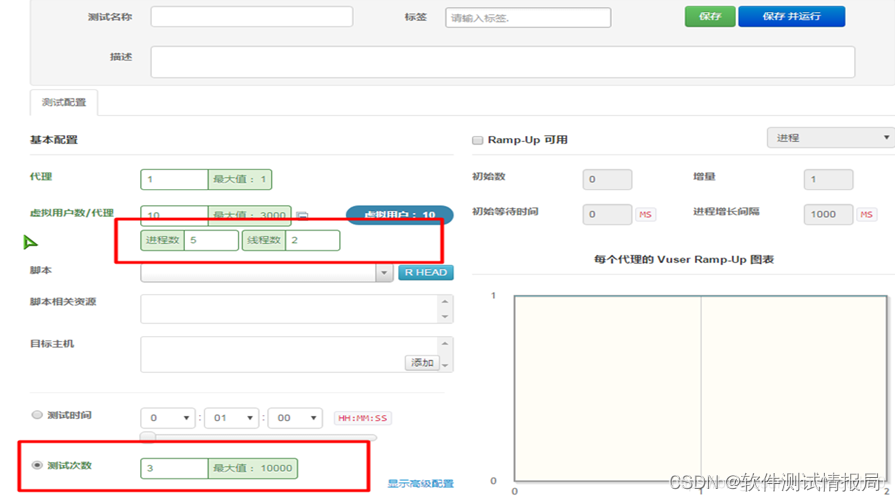Image resolution: width=895 pixels, height=501 pixels.
Task: Edit the 进程增长间隔 field
Action: coord(828,215)
